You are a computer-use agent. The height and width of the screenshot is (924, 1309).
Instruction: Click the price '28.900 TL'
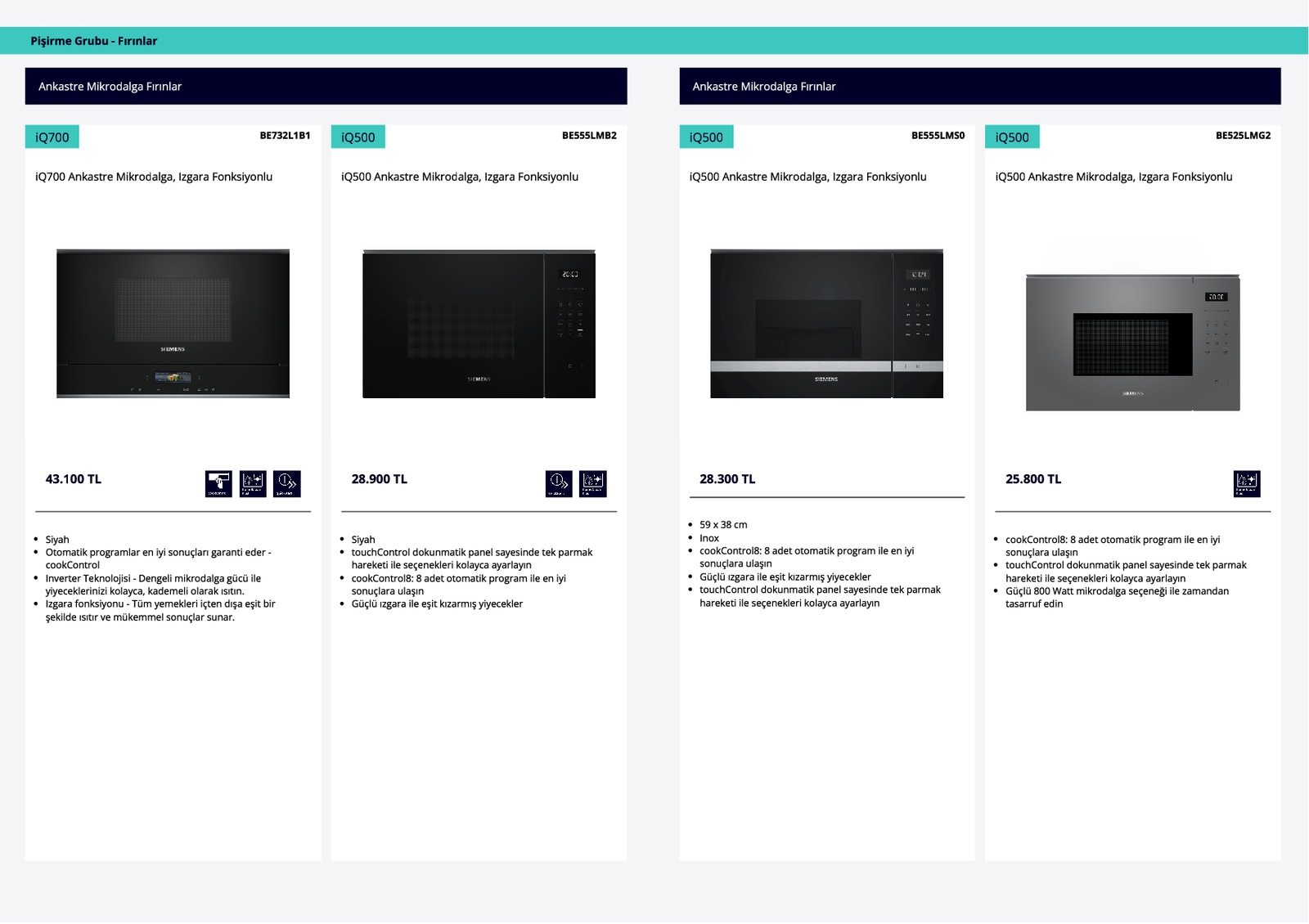380,479
